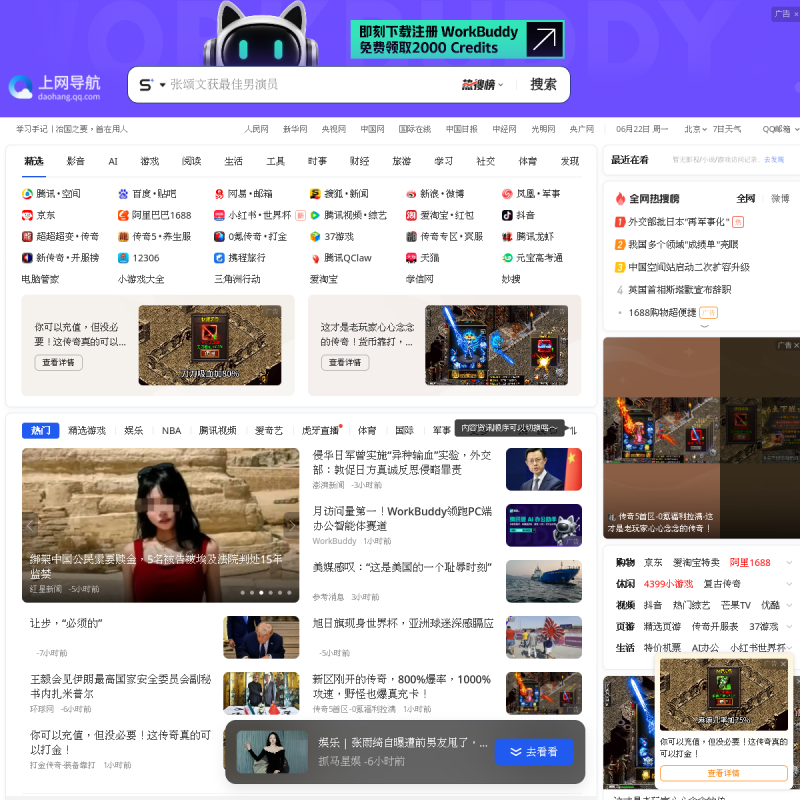Image resolution: width=800 pixels, height=800 pixels.
Task: Open the Douyin music note icon
Action: click(507, 215)
